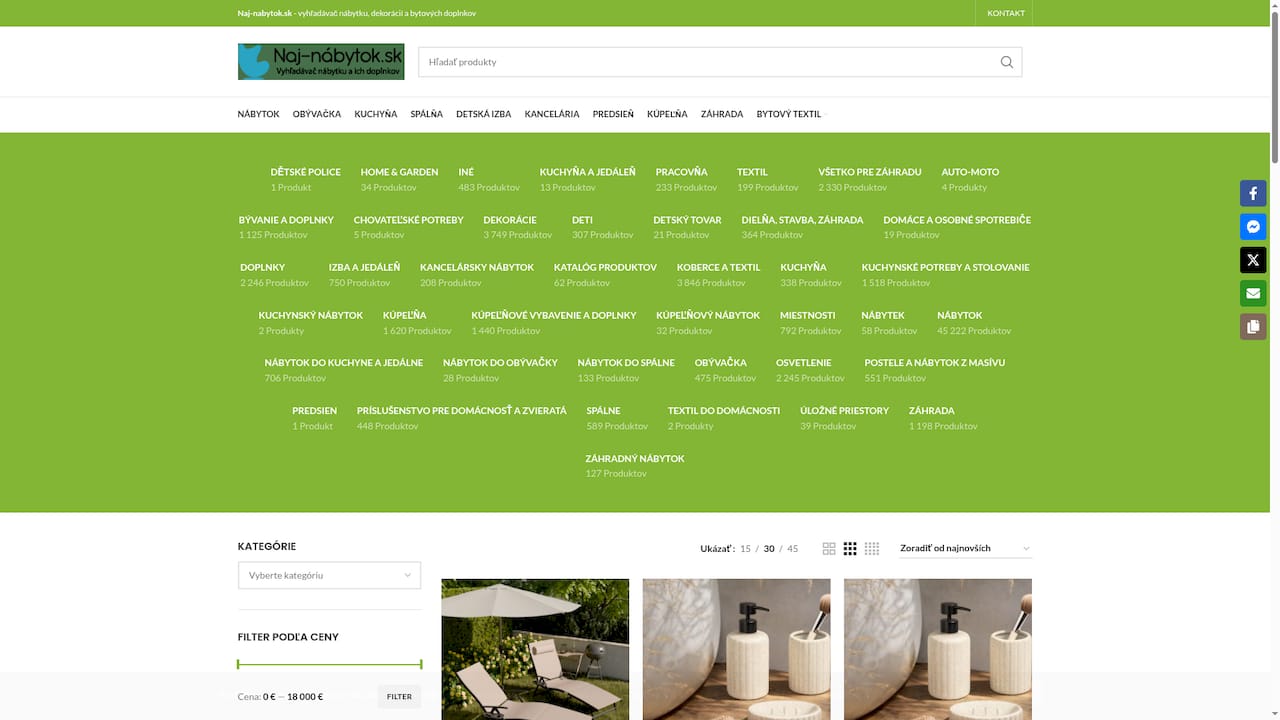Share page on Facebook
The width and height of the screenshot is (1280, 720).
click(x=1253, y=194)
